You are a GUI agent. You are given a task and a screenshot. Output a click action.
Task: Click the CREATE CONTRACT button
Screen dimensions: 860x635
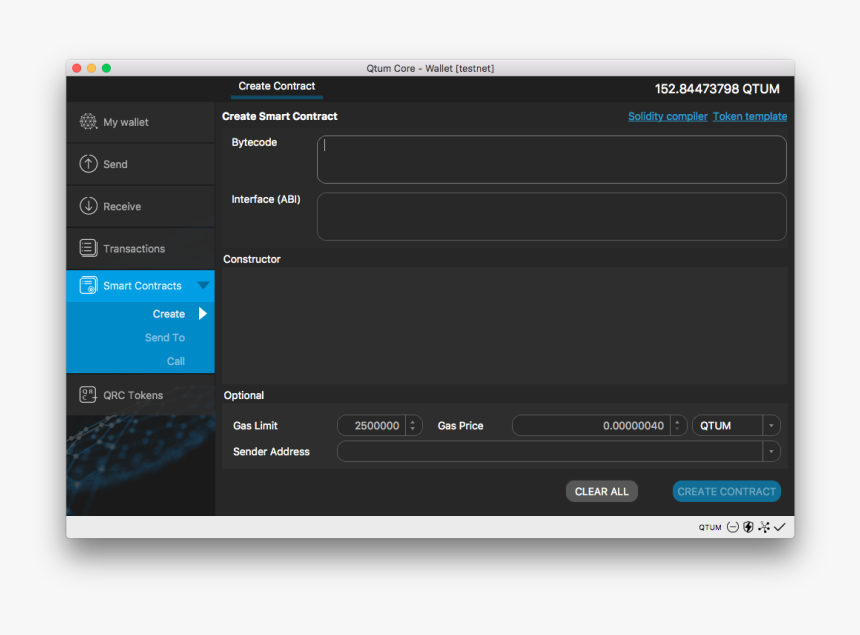coord(726,491)
